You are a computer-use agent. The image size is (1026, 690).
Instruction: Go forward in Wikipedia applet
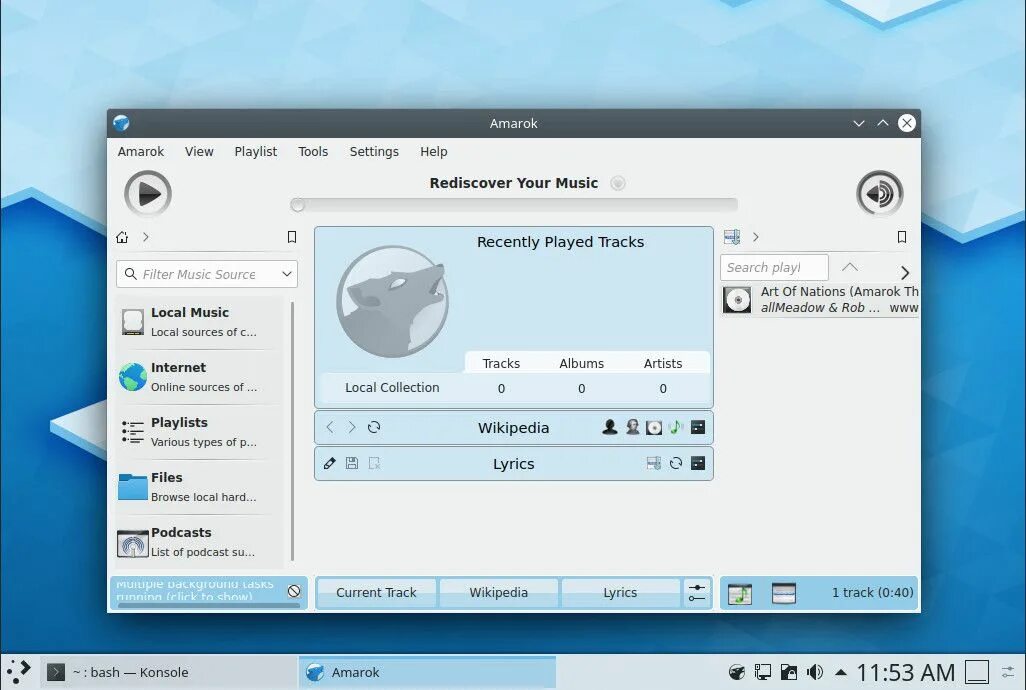(x=351, y=427)
